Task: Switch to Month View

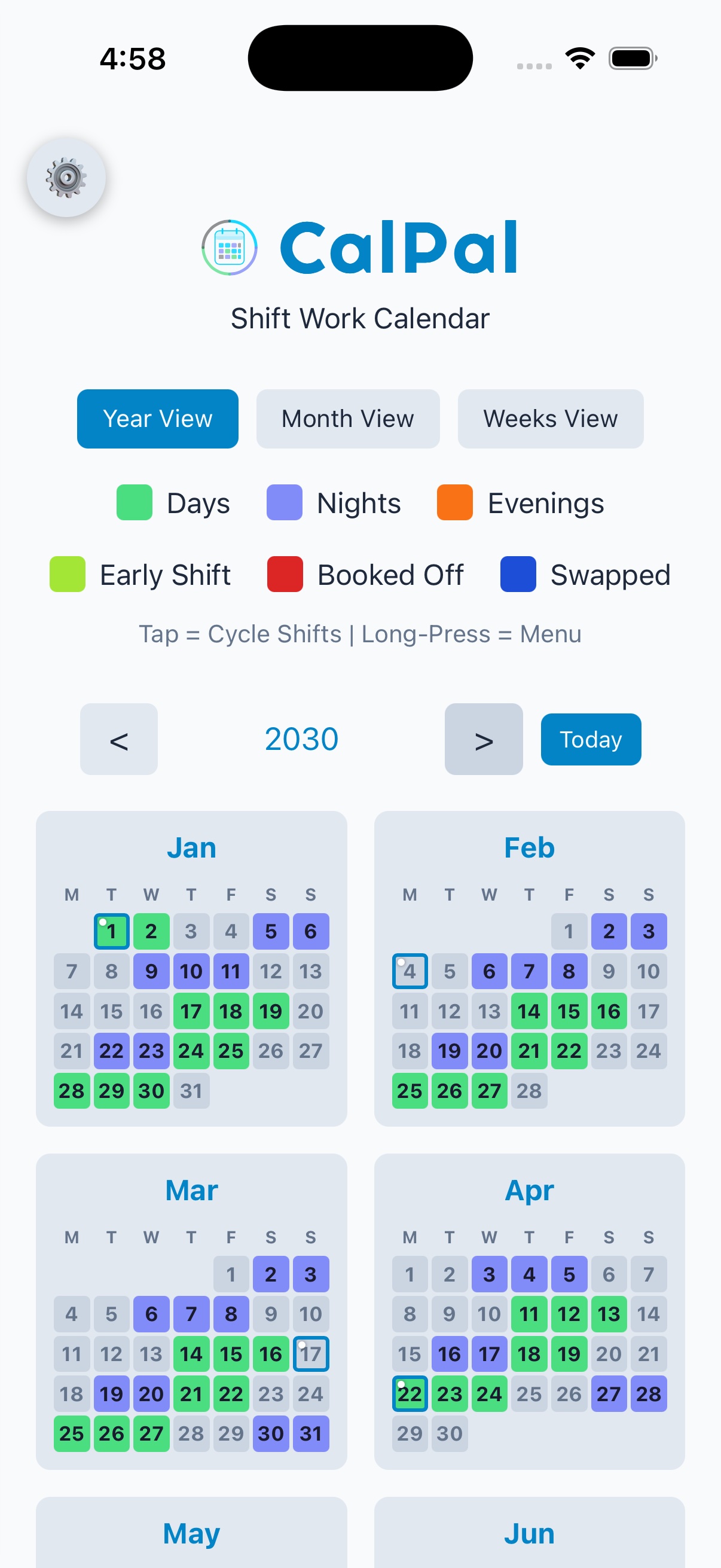Action: point(347,418)
